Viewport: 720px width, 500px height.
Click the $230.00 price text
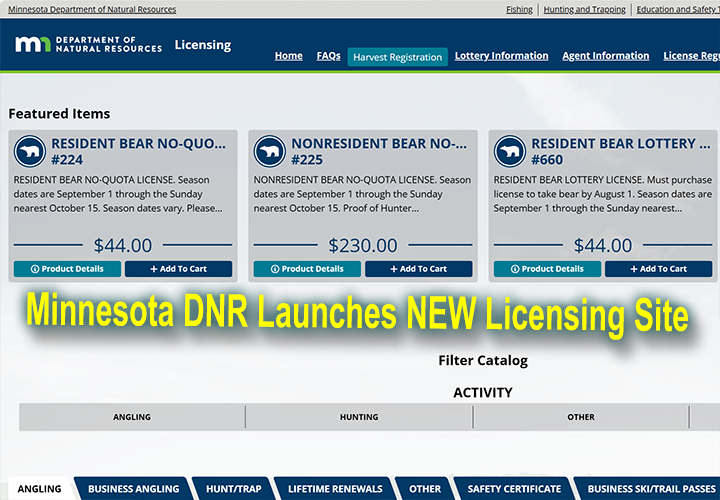[x=363, y=245]
